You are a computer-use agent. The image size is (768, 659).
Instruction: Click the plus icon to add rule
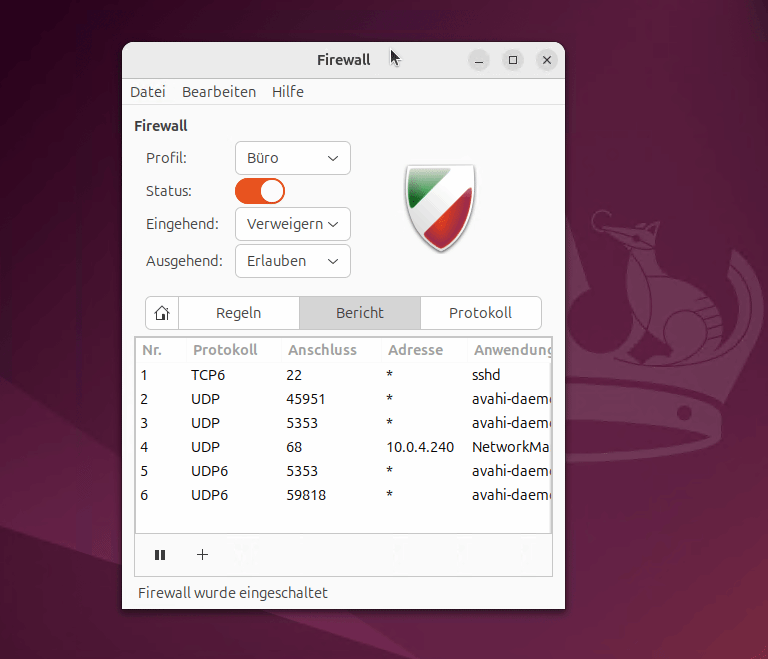point(202,555)
